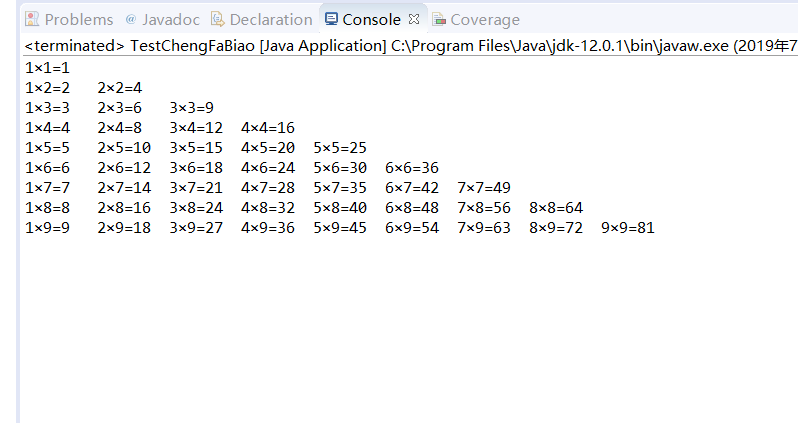Place cursor on the 8×8=64 entry
The image size is (798, 423).
pos(556,208)
